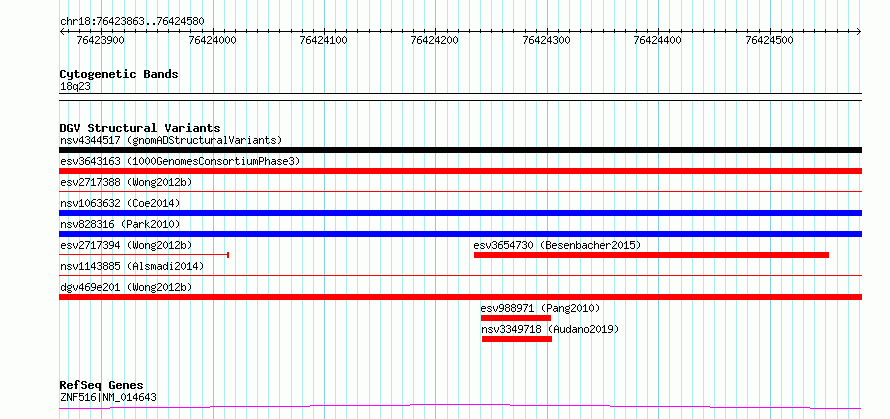Click esv2717394 (Wong2012b) label
Viewport: 890px width, 419px height.
126,245
